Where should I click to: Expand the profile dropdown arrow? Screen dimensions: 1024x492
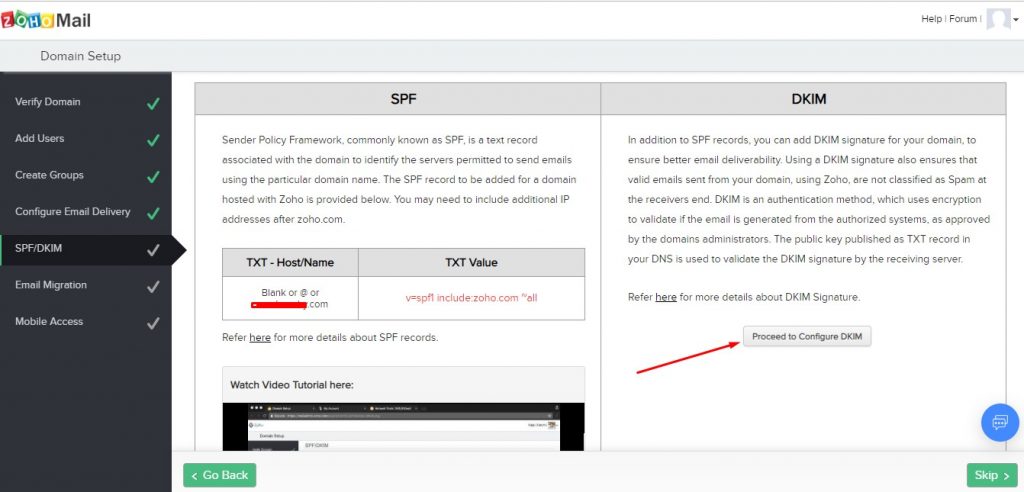point(1016,20)
